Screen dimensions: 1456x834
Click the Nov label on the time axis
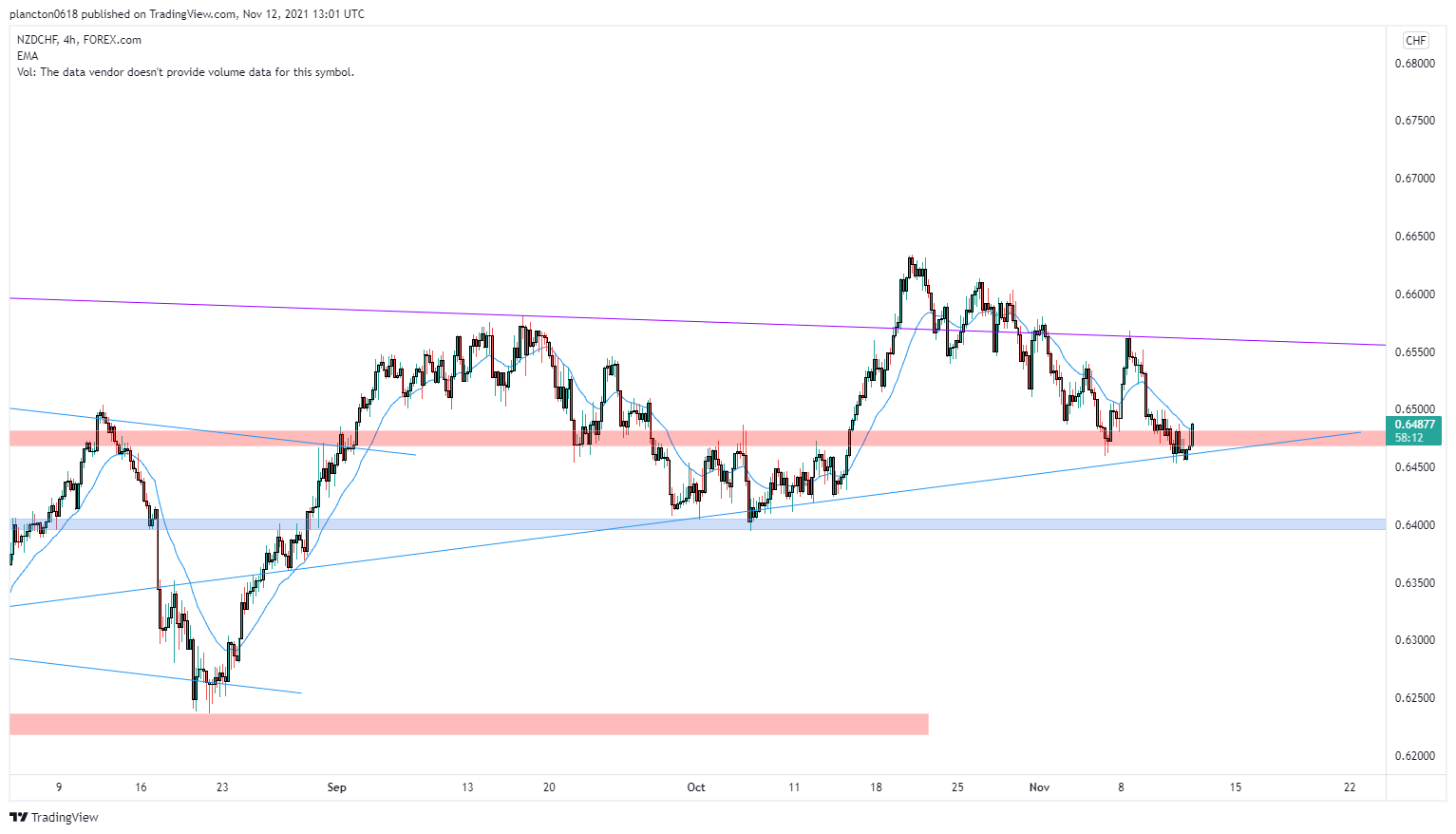point(1039,787)
